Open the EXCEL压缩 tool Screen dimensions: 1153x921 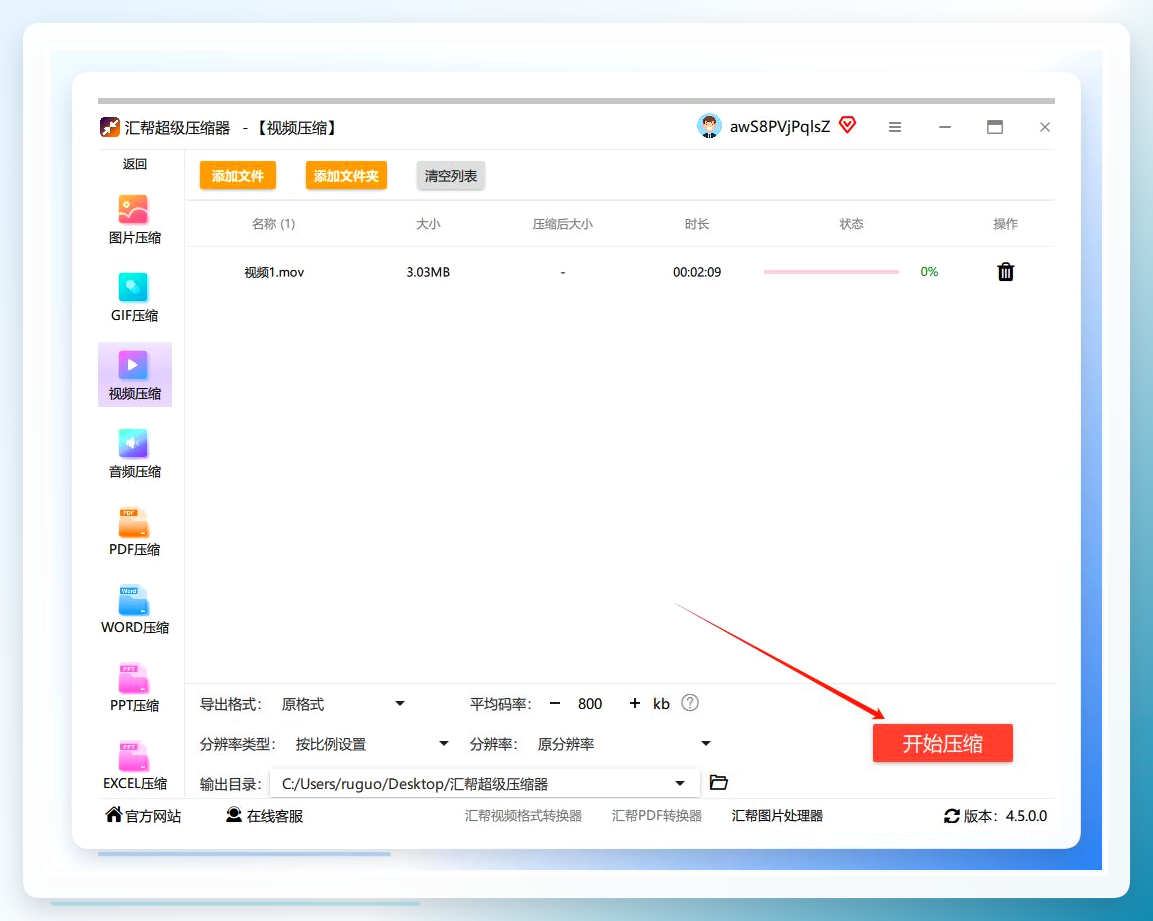134,765
